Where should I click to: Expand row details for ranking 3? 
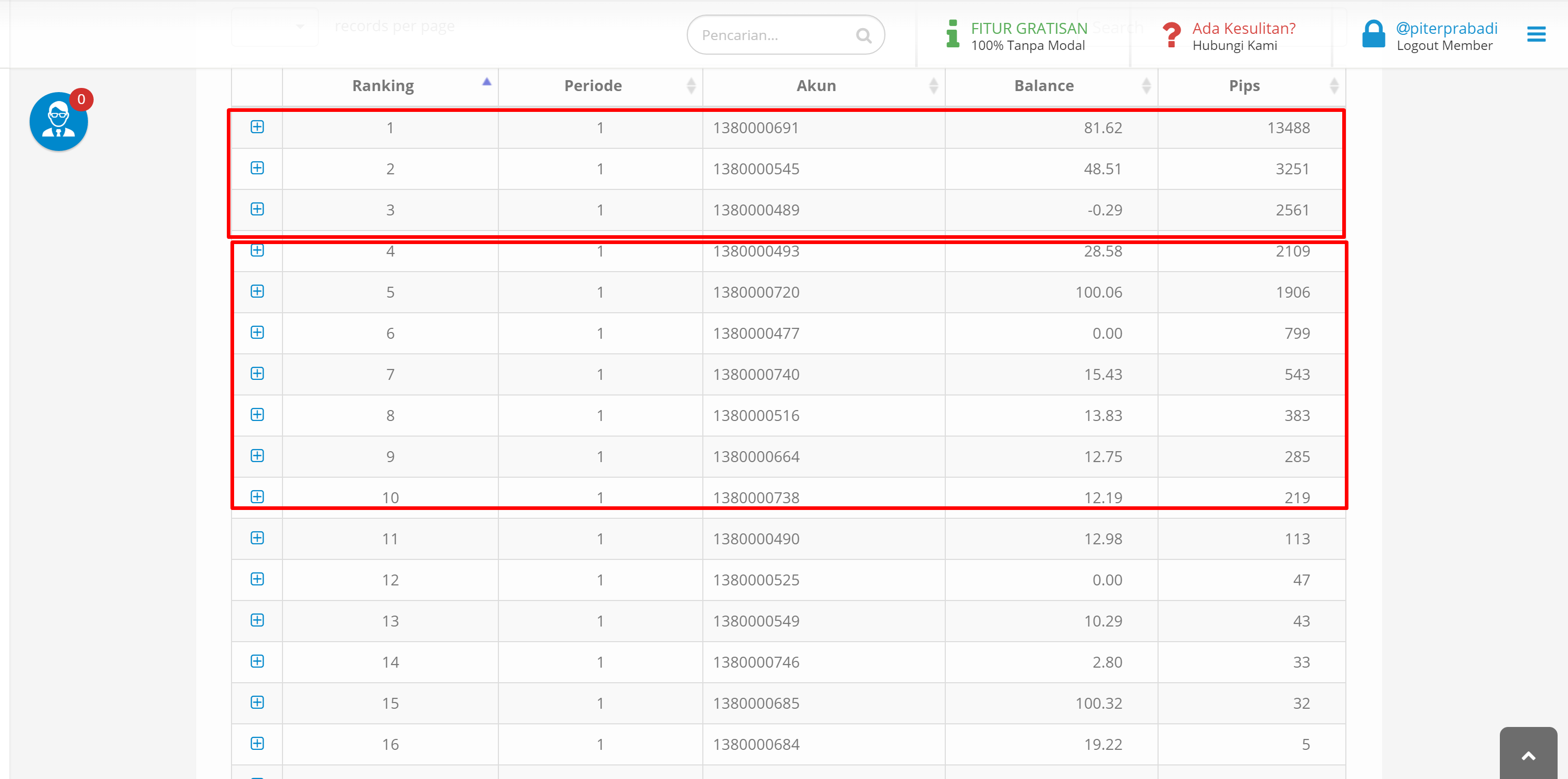tap(257, 209)
